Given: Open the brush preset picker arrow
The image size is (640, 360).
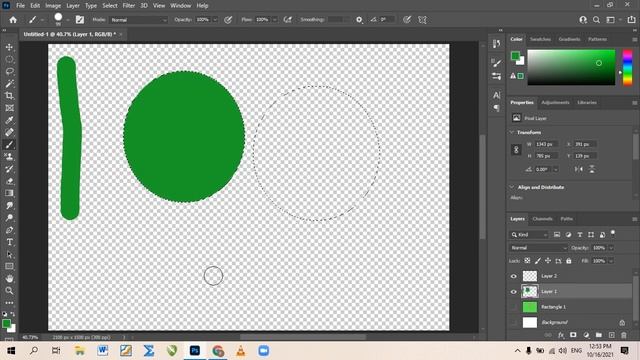Looking at the screenshot, I should 68,20.
